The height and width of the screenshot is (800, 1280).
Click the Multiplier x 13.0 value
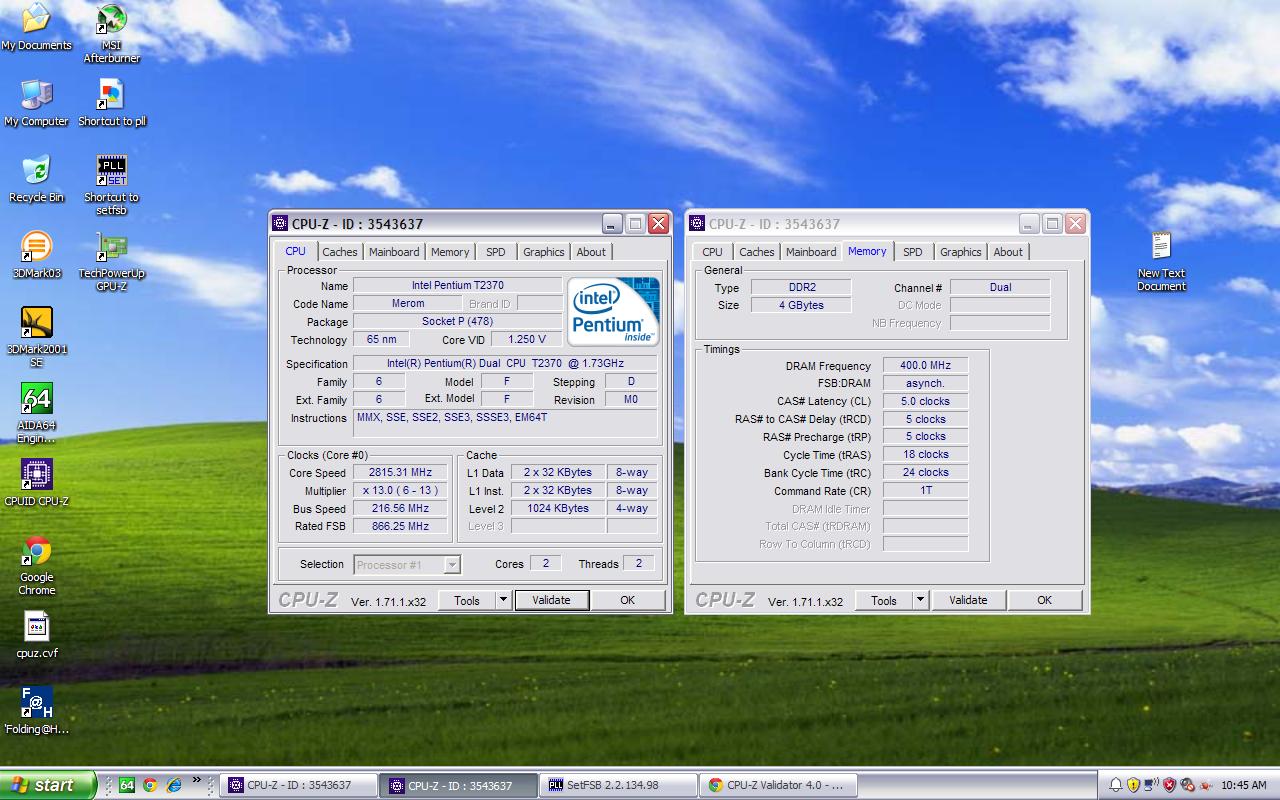(401, 490)
